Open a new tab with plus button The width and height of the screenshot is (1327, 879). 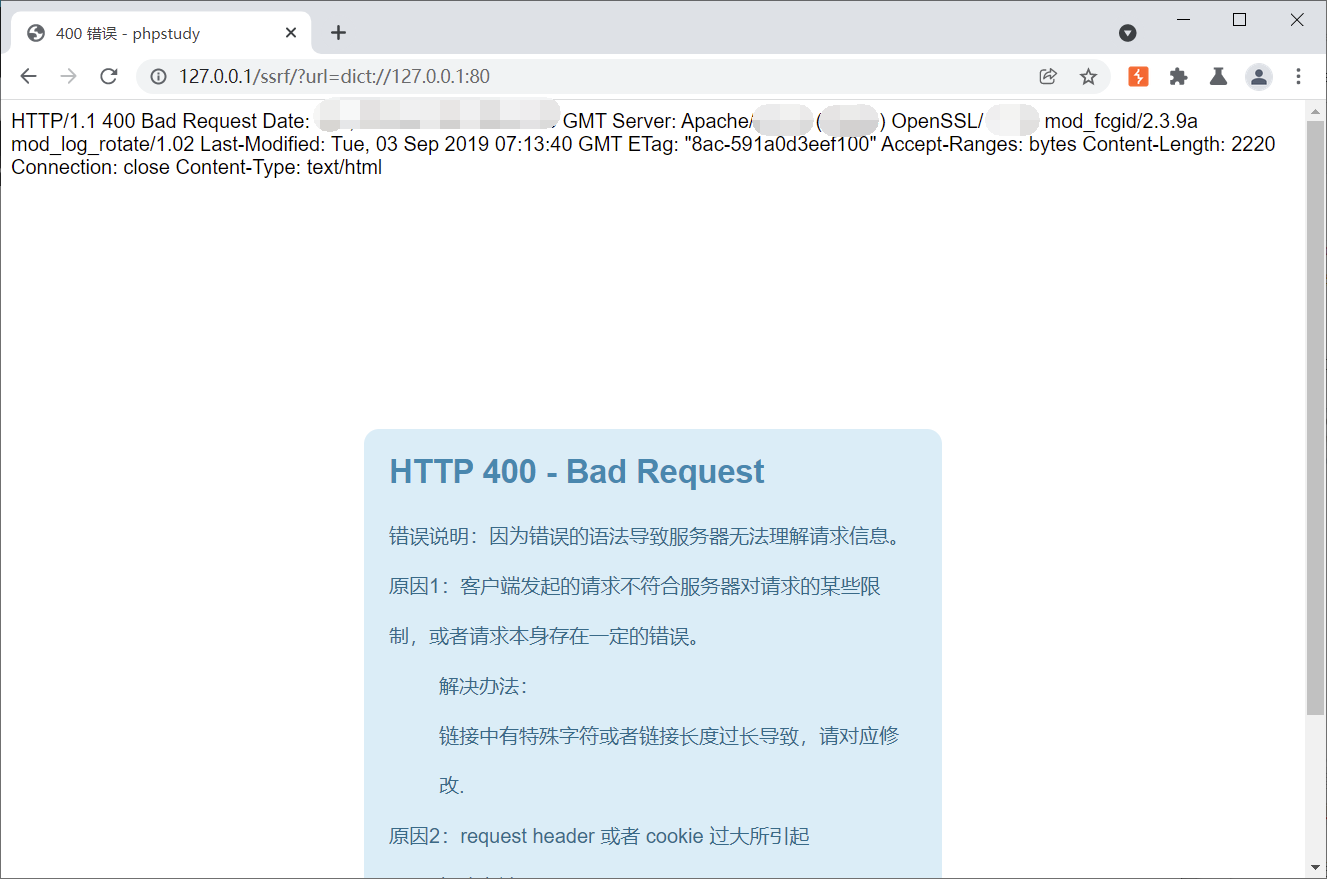(x=338, y=33)
